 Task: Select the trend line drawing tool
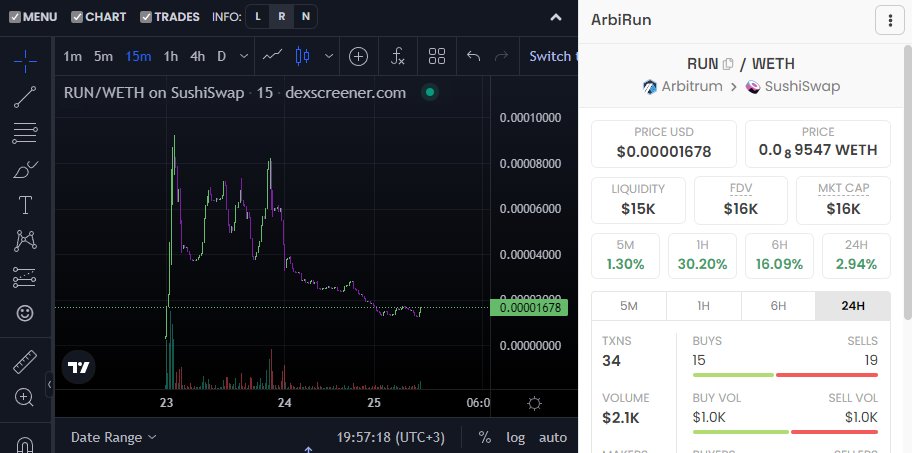[x=25, y=97]
